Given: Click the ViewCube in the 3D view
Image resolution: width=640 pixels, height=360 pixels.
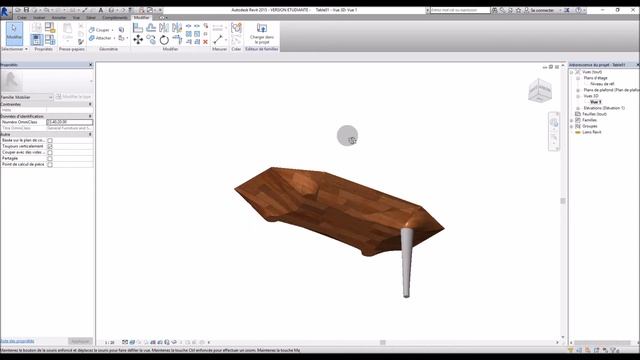Looking at the screenshot, I should click(x=540, y=90).
